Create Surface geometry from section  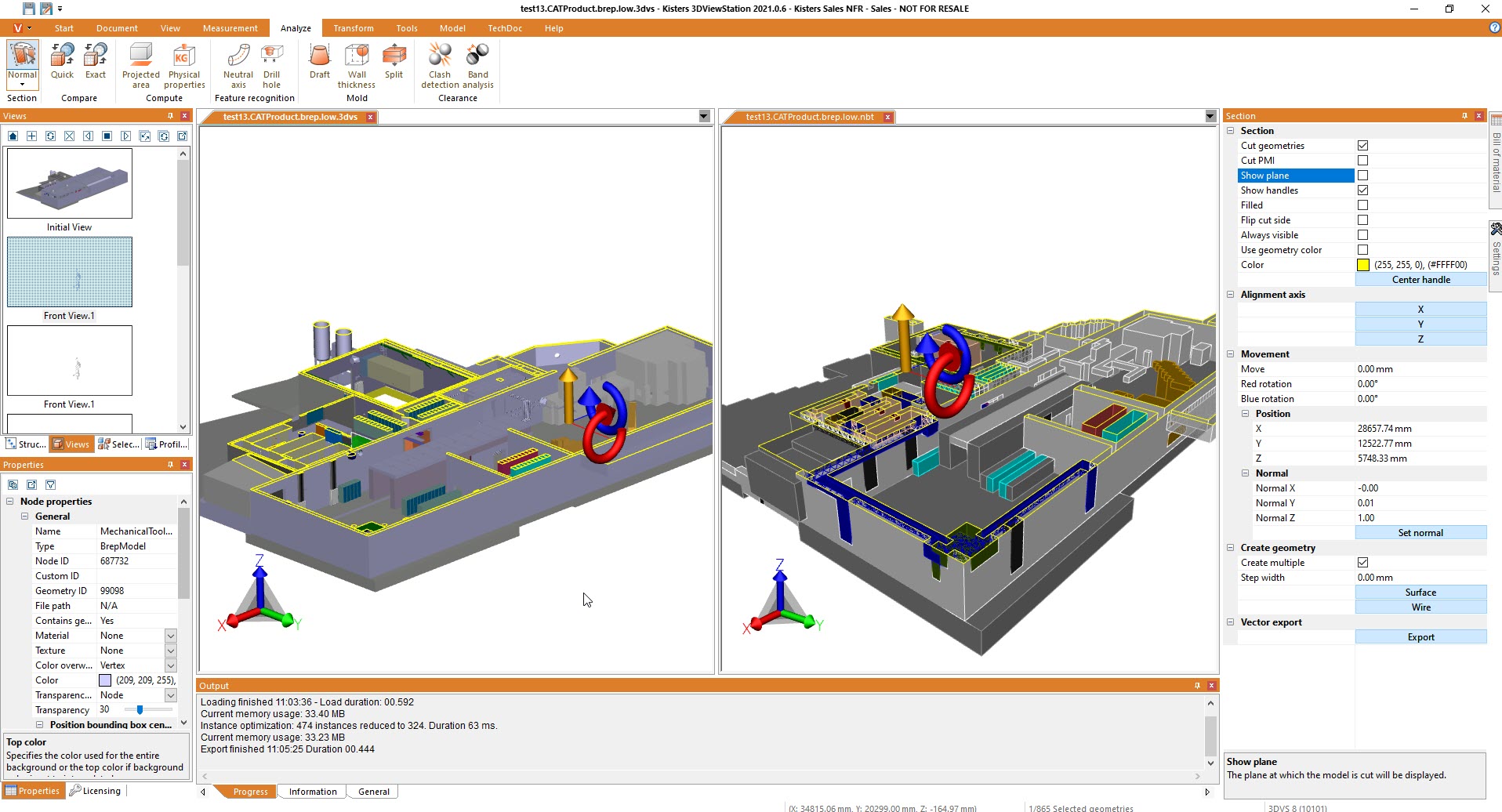1420,593
